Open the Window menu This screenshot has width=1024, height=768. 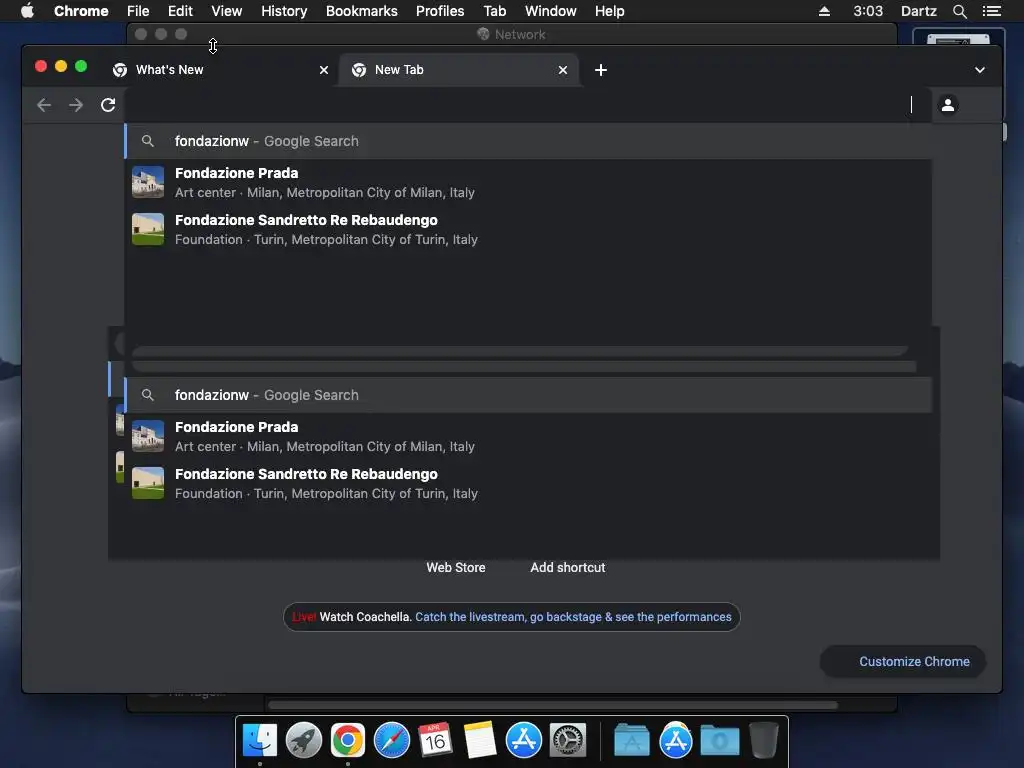(551, 11)
